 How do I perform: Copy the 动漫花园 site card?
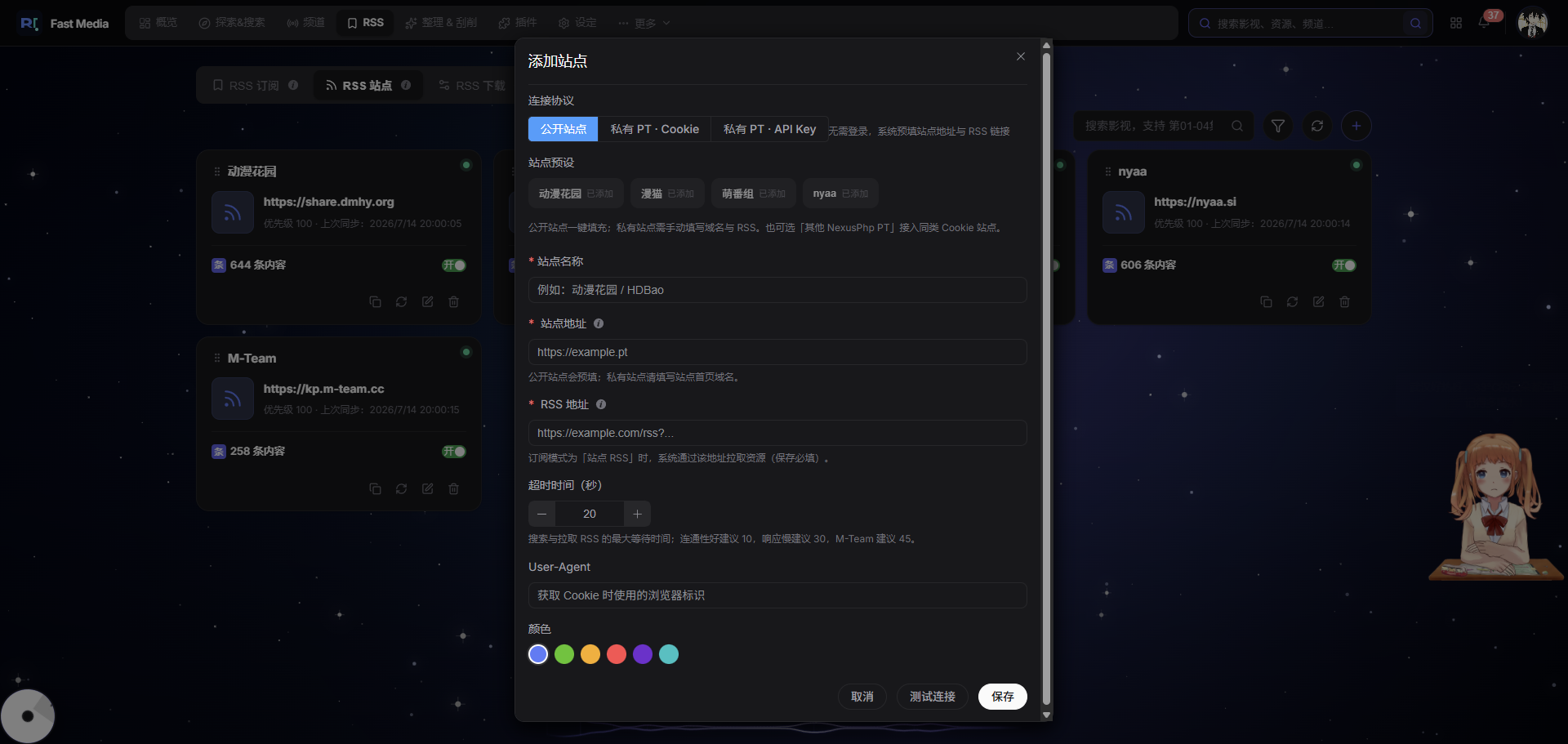pyautogui.click(x=375, y=302)
